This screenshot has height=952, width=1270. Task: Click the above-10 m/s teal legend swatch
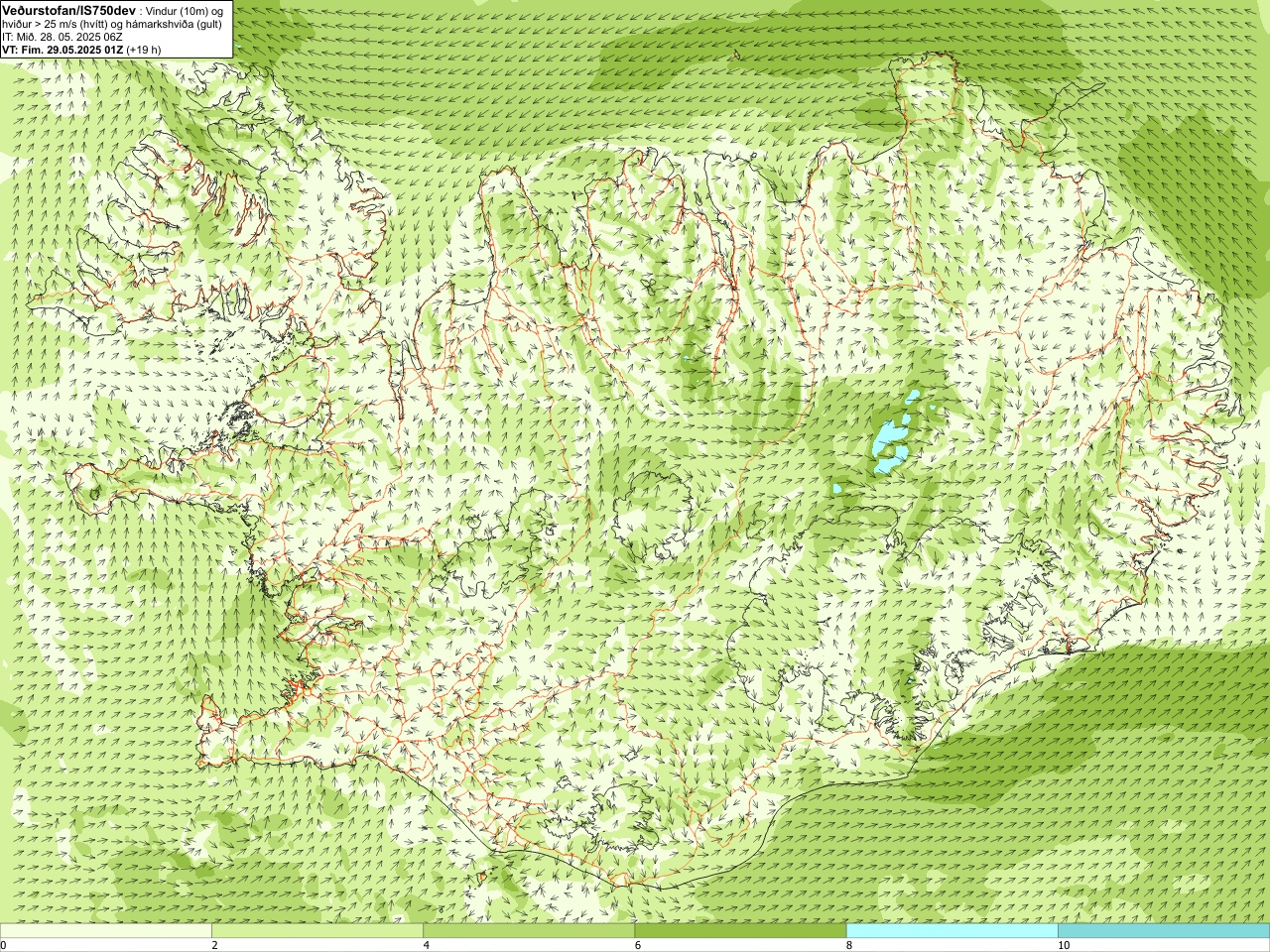coord(1164,931)
